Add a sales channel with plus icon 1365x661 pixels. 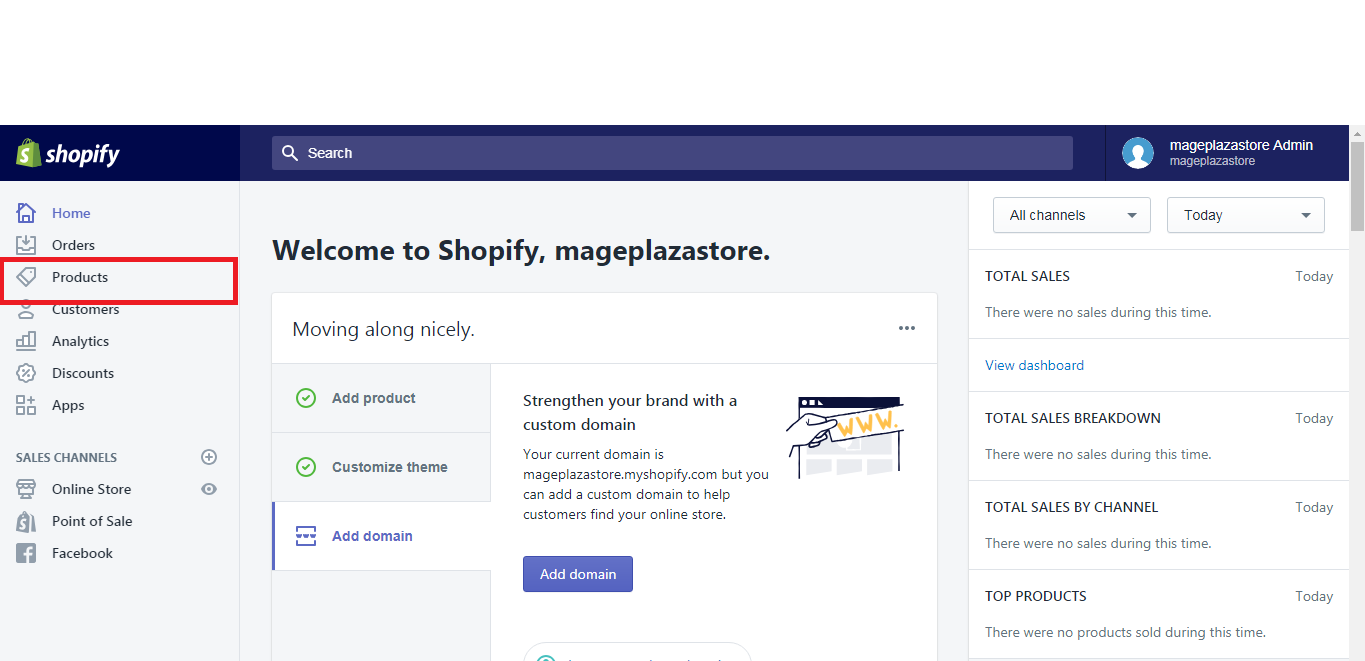[209, 457]
